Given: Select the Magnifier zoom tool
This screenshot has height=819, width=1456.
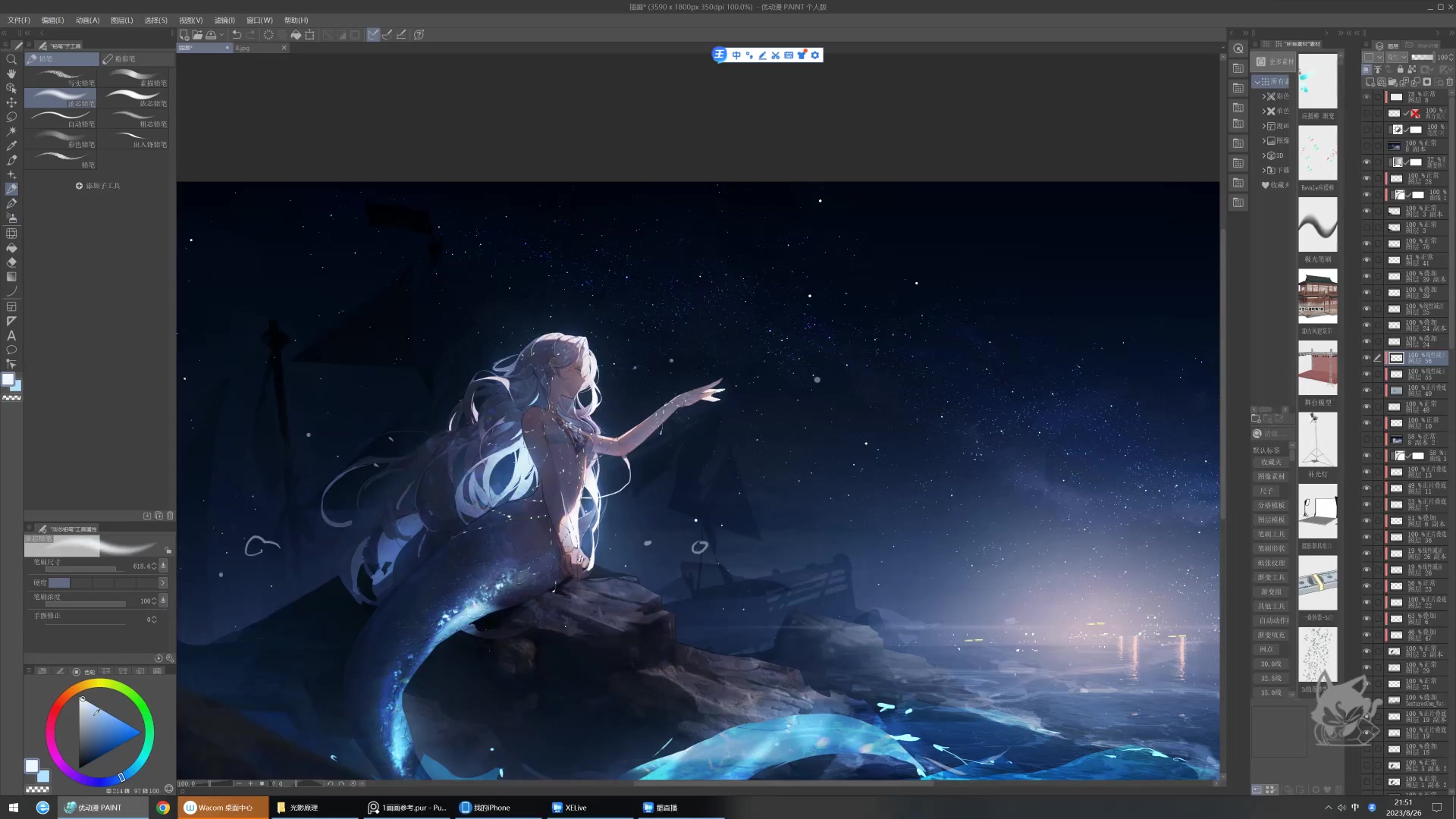Looking at the screenshot, I should point(11,59).
